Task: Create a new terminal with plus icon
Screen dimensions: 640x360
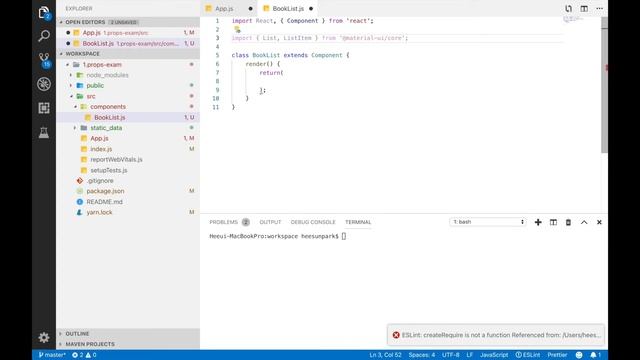Action: pos(538,222)
